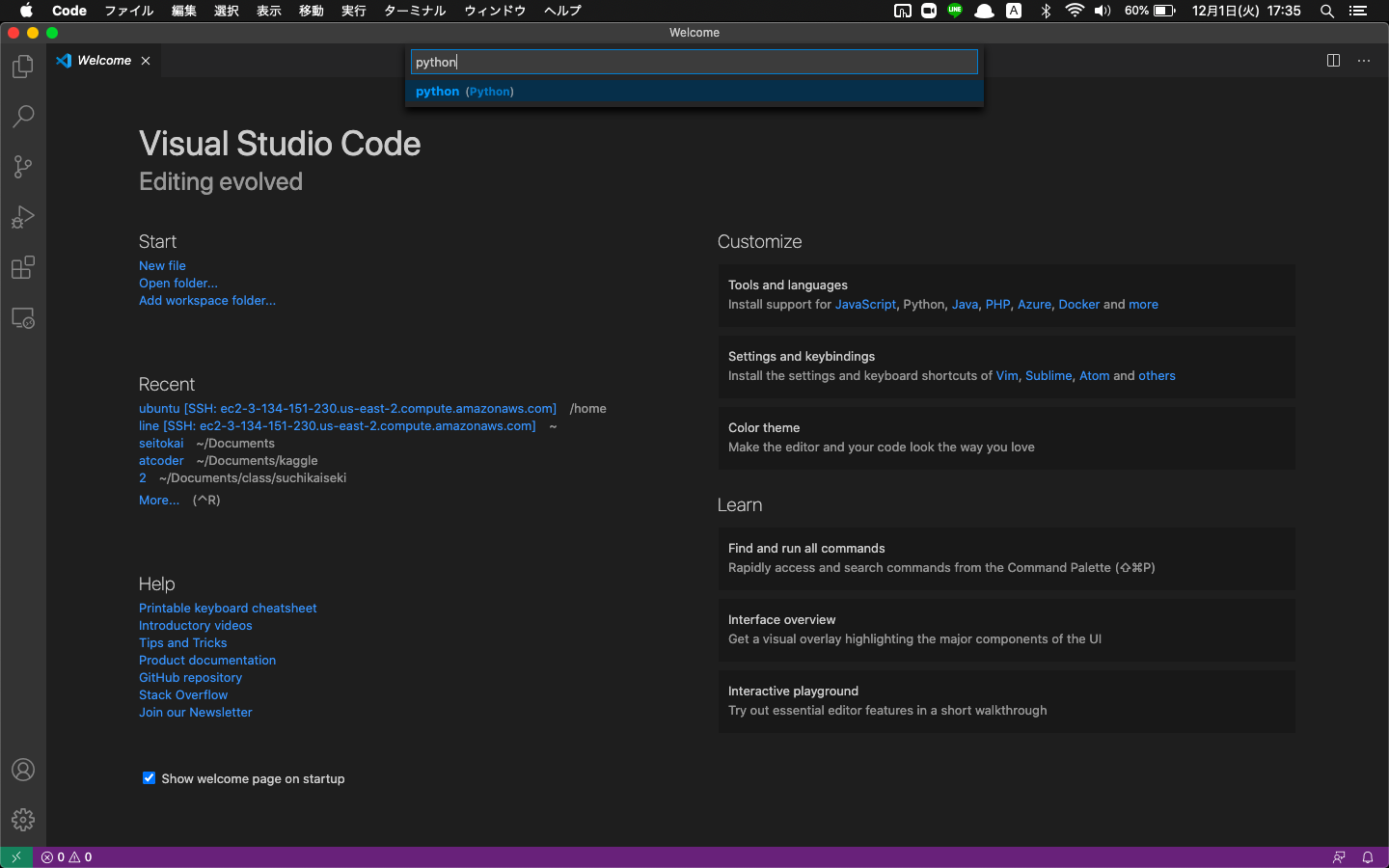The width and height of the screenshot is (1389, 868).
Task: Open recent folder atcoder
Action: coord(161,461)
